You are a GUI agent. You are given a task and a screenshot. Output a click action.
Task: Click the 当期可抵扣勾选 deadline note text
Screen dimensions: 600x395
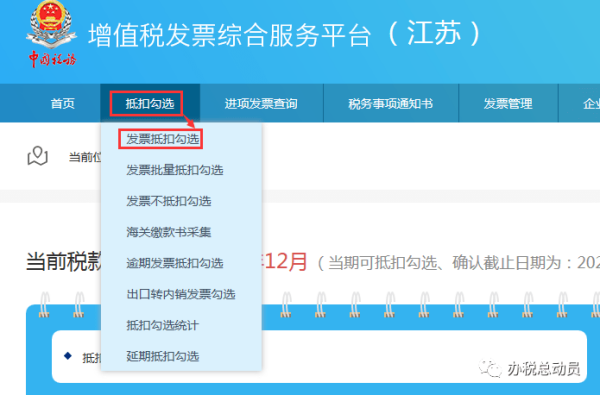[458, 263]
